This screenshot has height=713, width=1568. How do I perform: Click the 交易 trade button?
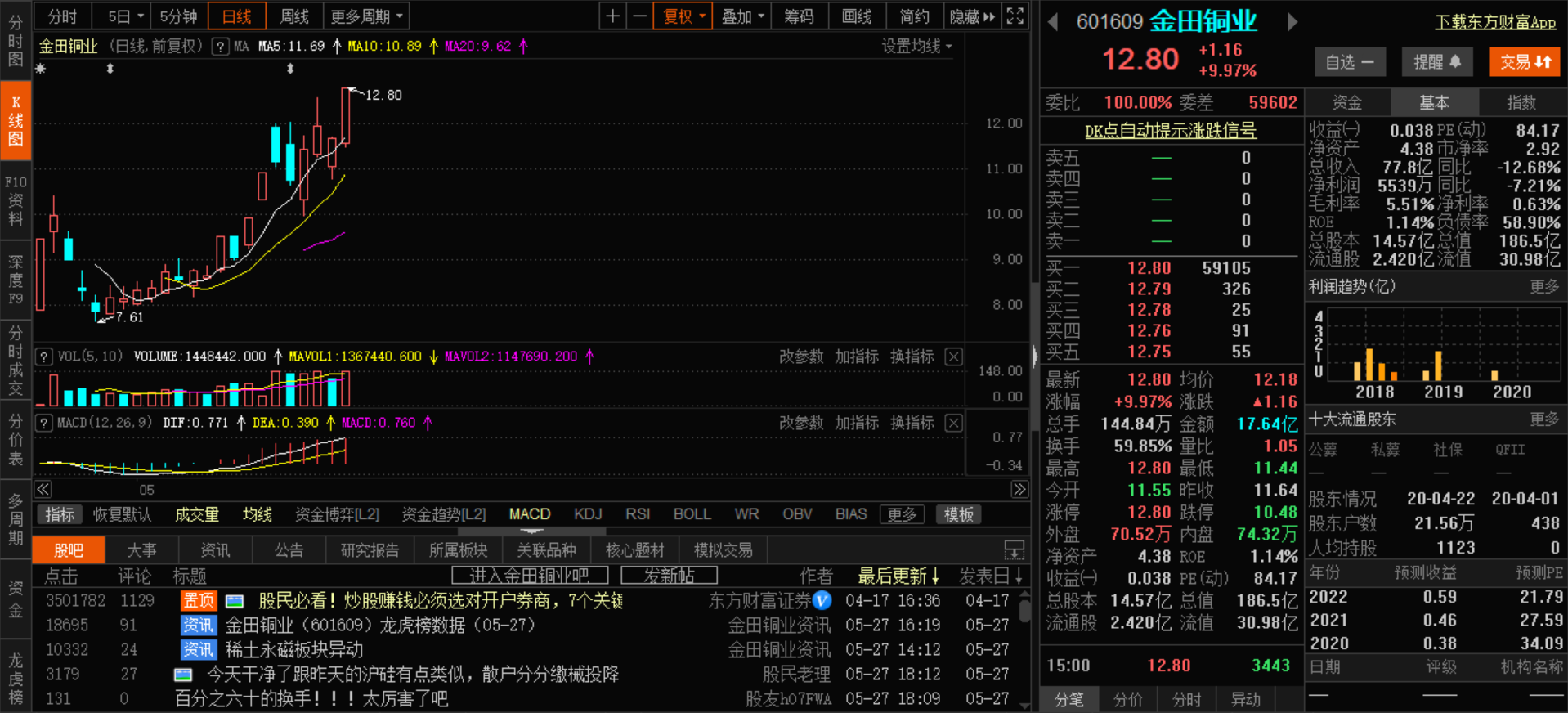(x=1525, y=62)
